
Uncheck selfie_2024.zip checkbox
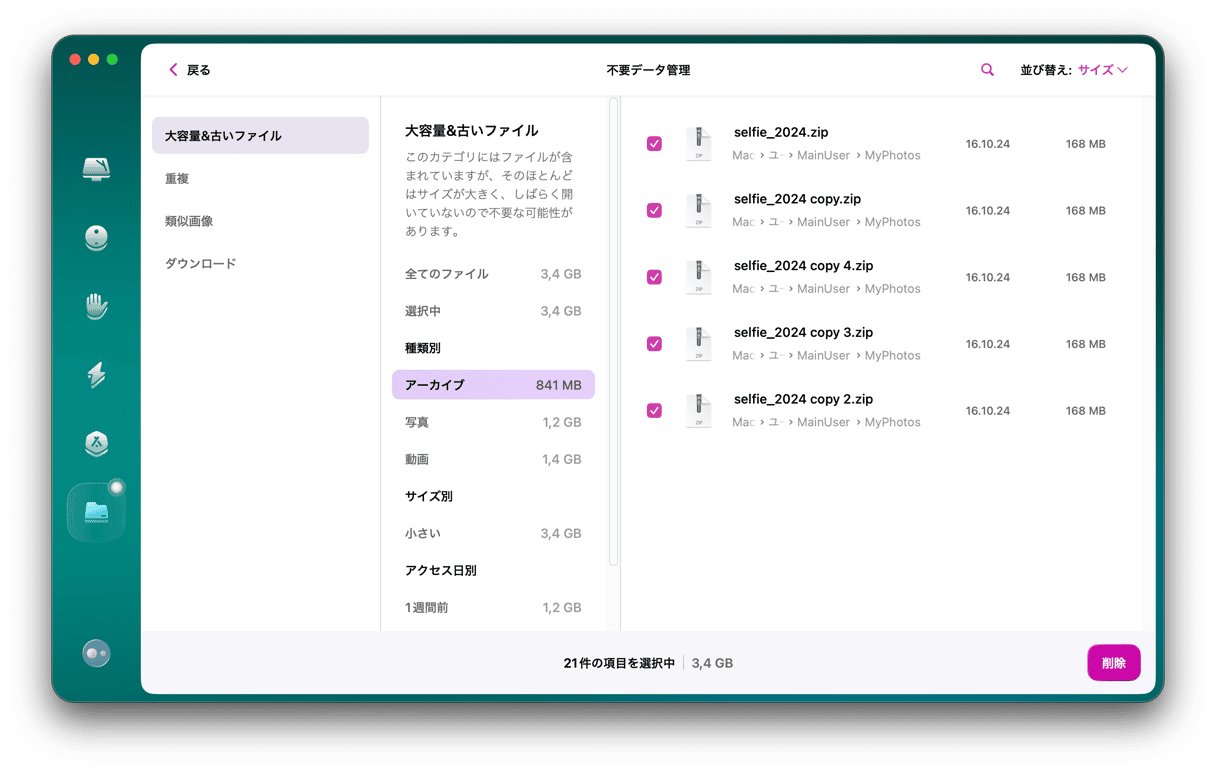click(x=654, y=144)
